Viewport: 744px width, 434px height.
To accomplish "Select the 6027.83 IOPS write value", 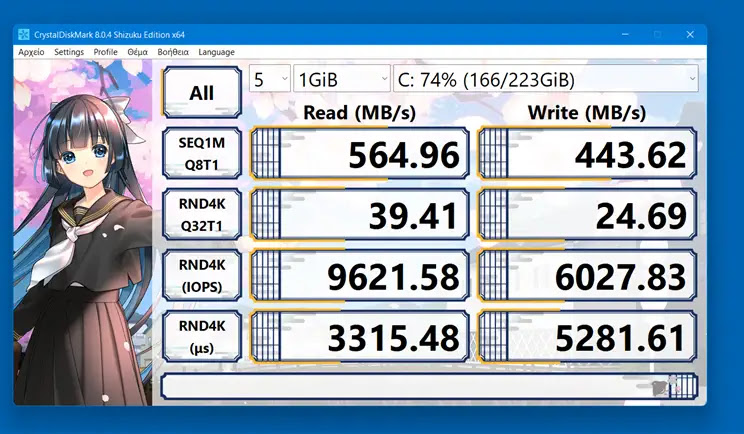I will 587,276.
